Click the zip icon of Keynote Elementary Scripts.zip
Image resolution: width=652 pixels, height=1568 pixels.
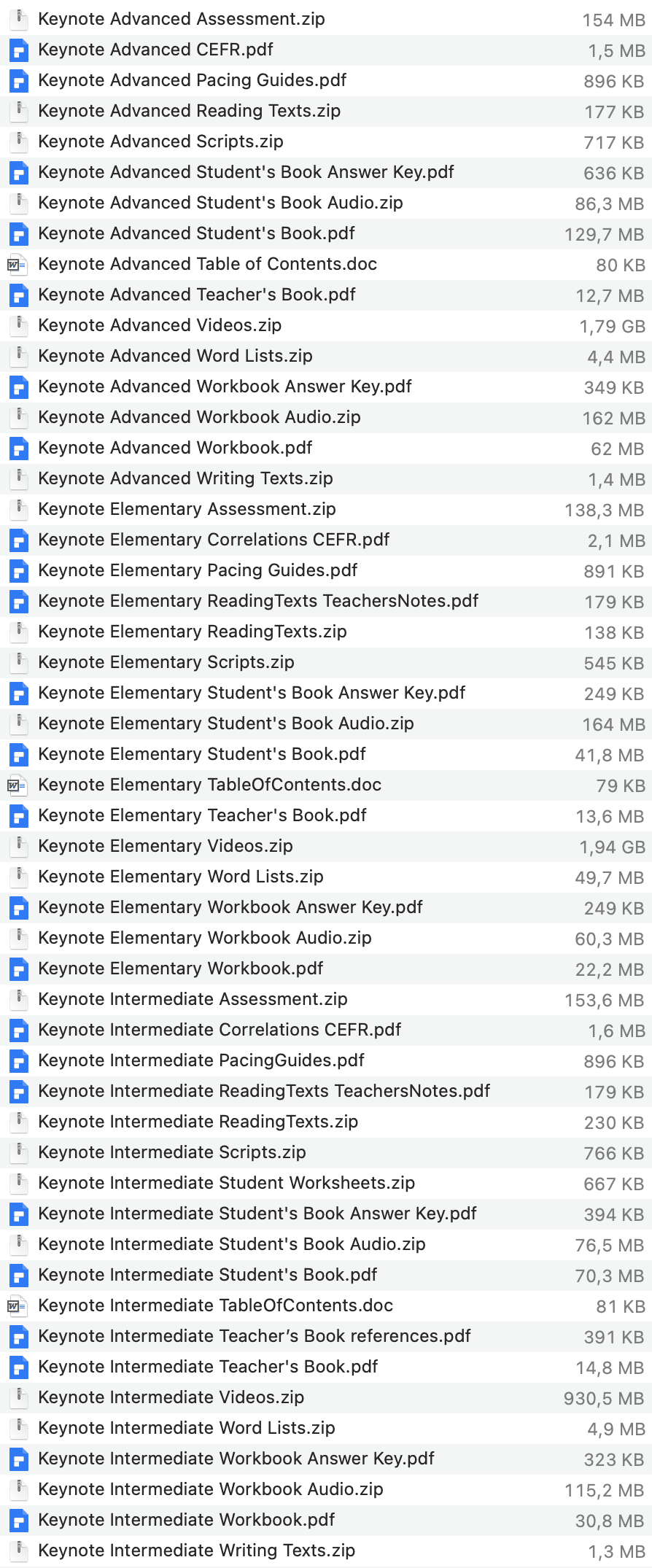[x=18, y=662]
